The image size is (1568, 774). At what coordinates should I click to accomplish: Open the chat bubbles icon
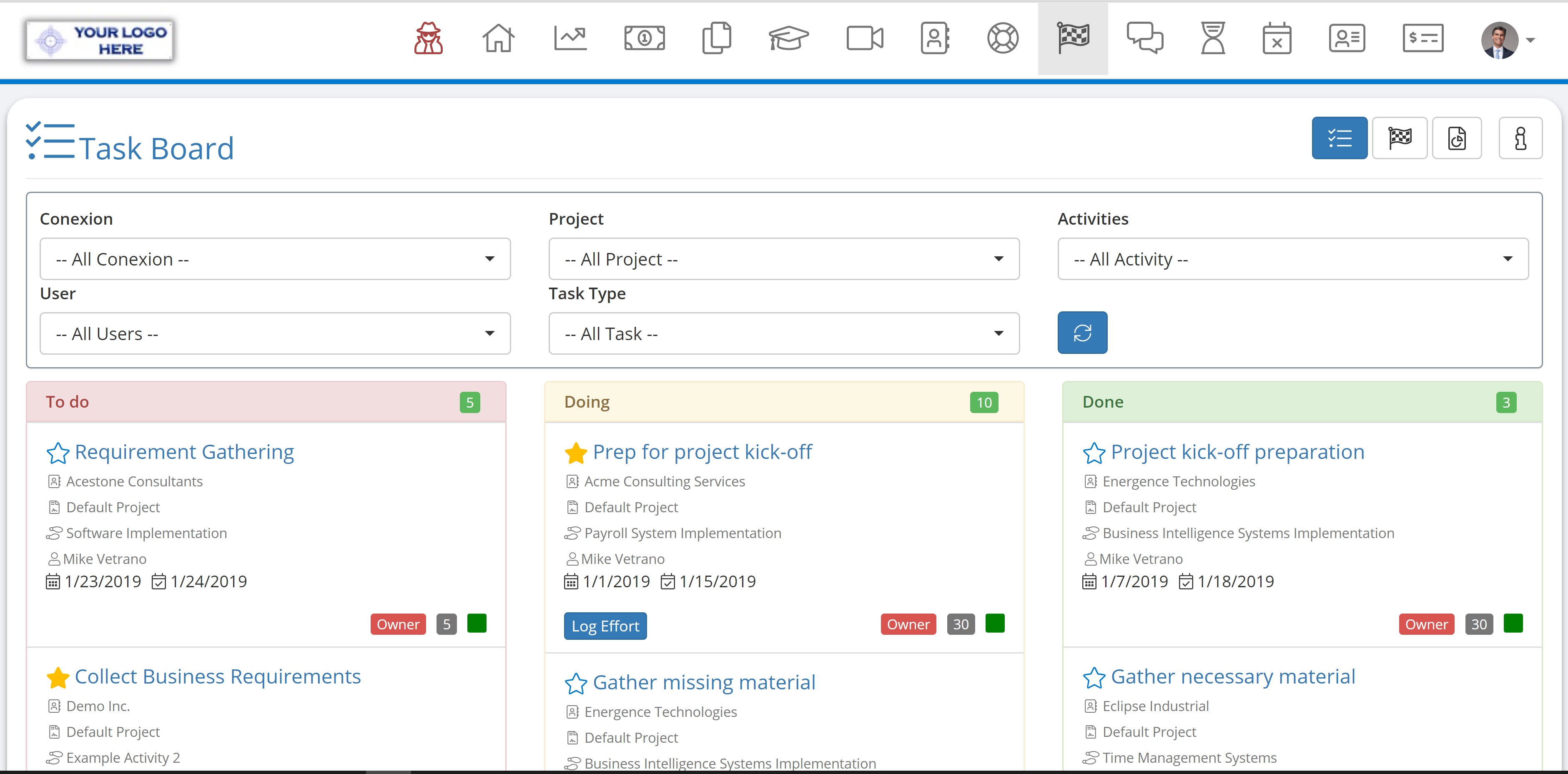tap(1144, 38)
